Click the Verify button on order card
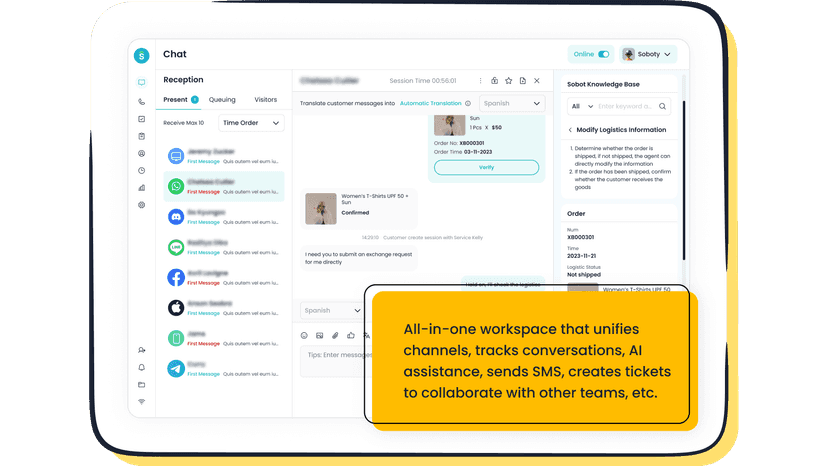Viewport: 828px width, 466px height. (x=486, y=167)
